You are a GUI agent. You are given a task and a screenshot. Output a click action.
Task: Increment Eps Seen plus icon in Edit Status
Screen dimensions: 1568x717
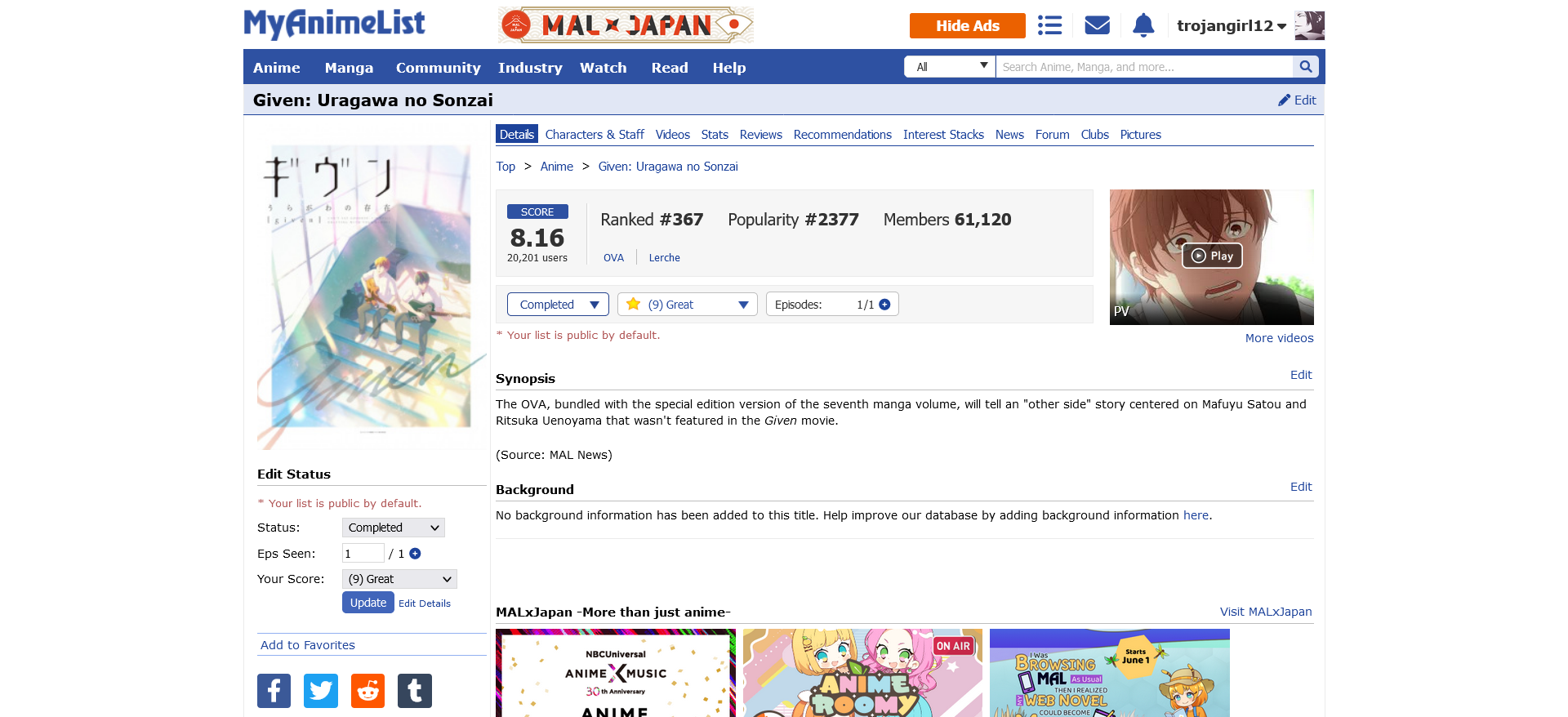click(x=415, y=554)
